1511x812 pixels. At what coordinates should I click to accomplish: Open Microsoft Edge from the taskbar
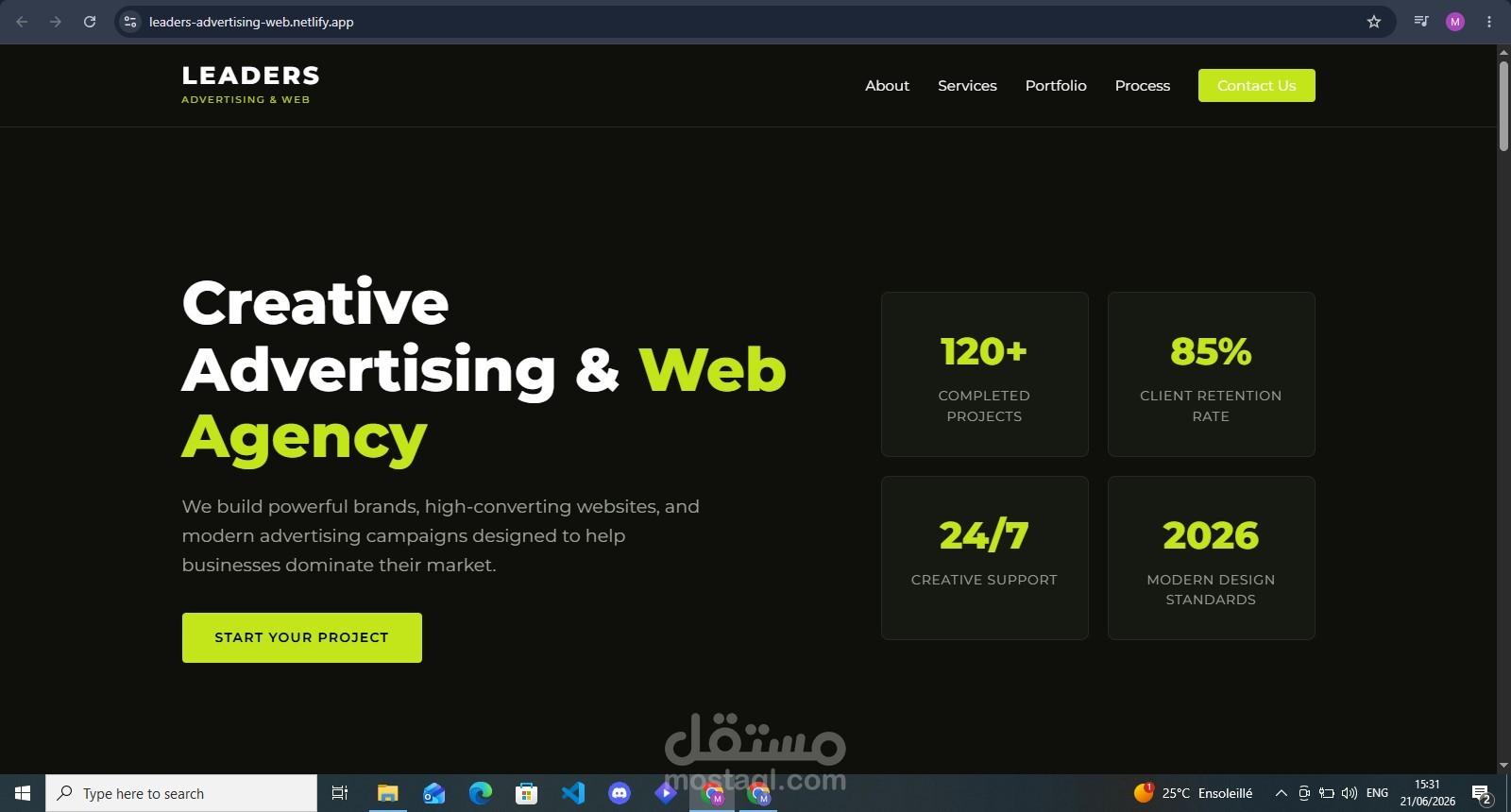click(481, 793)
